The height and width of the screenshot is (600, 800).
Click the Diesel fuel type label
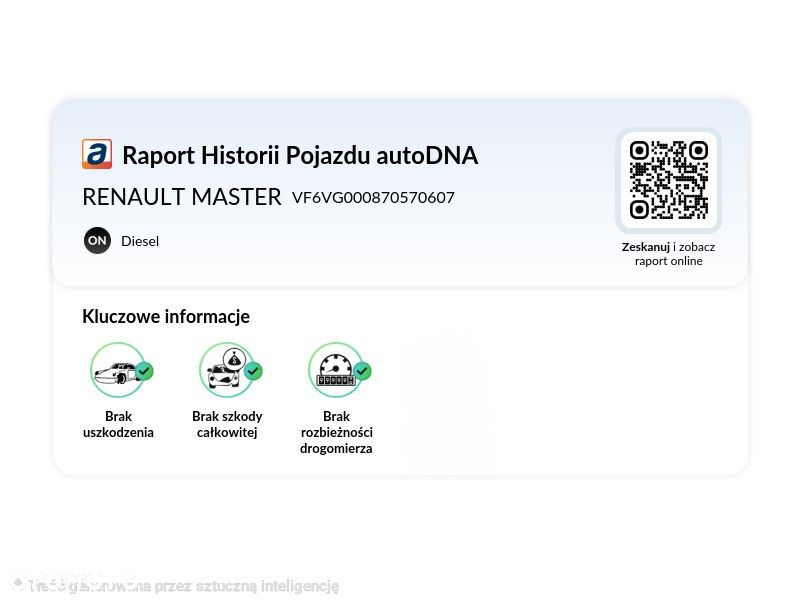(140, 241)
